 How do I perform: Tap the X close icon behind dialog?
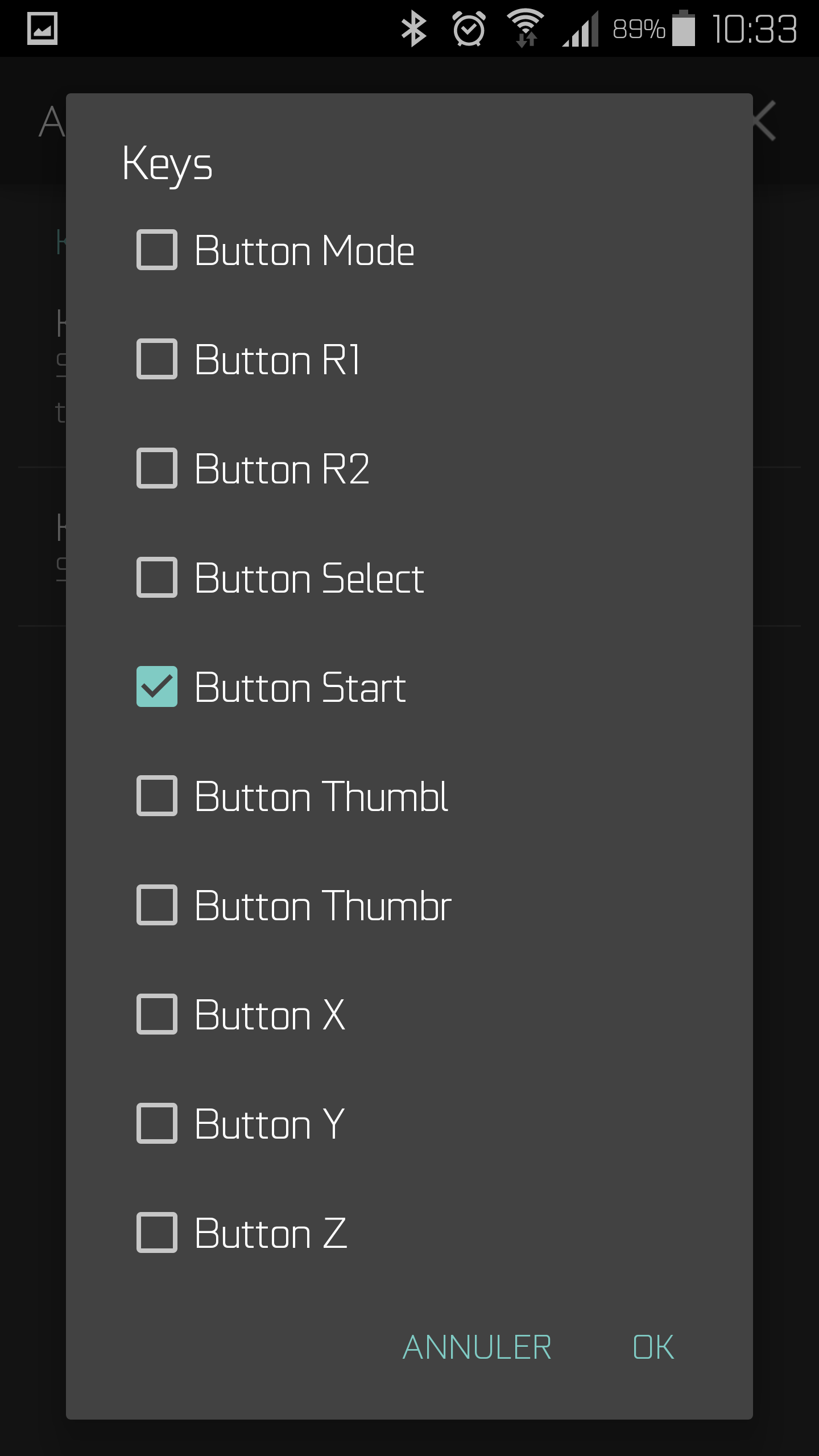point(764,121)
